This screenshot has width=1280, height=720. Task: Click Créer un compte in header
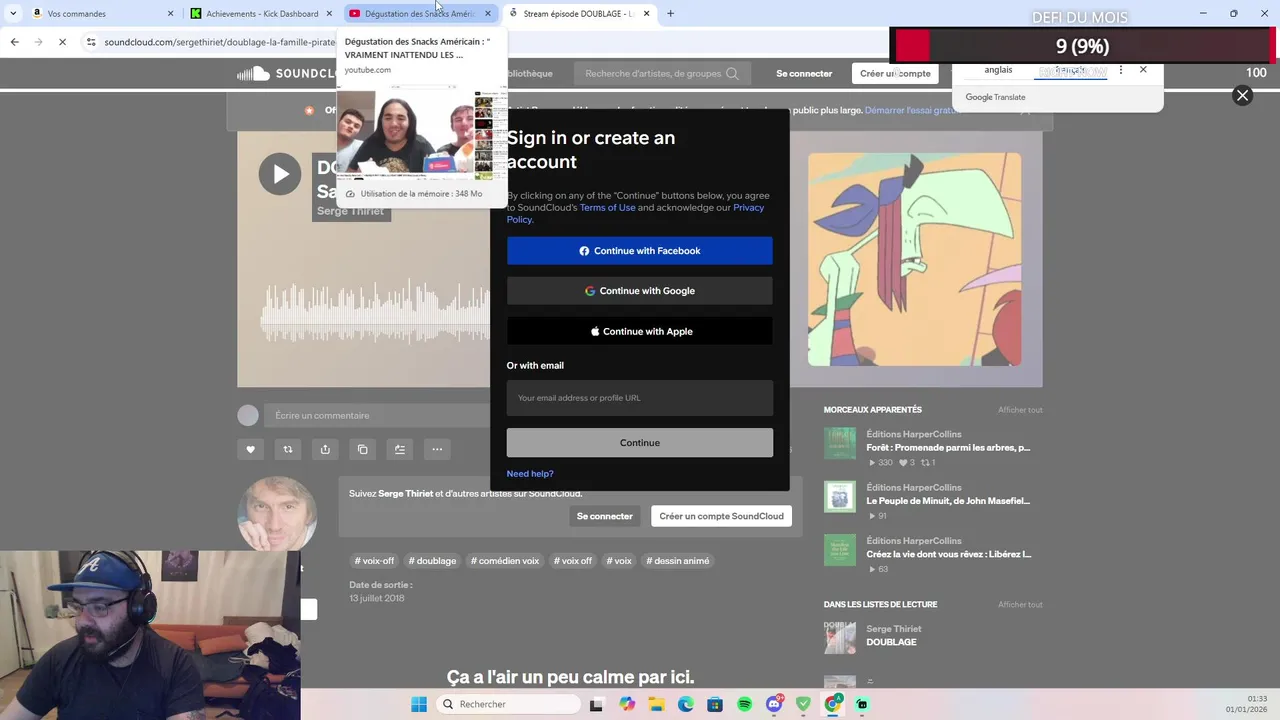pos(895,73)
